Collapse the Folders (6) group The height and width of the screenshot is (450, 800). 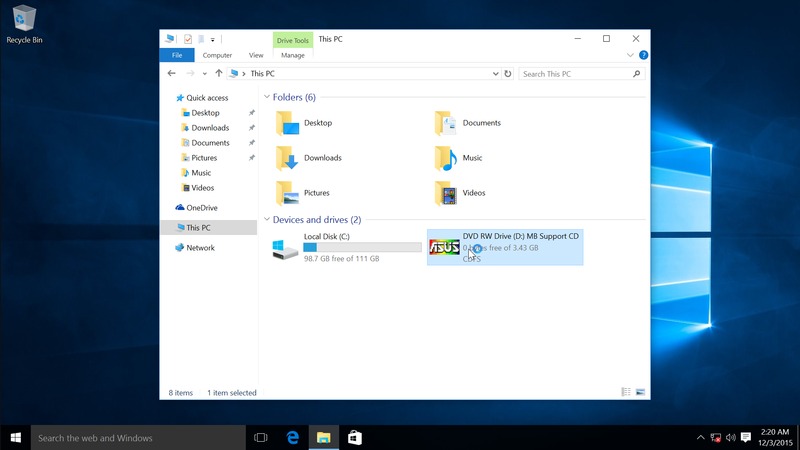click(267, 98)
